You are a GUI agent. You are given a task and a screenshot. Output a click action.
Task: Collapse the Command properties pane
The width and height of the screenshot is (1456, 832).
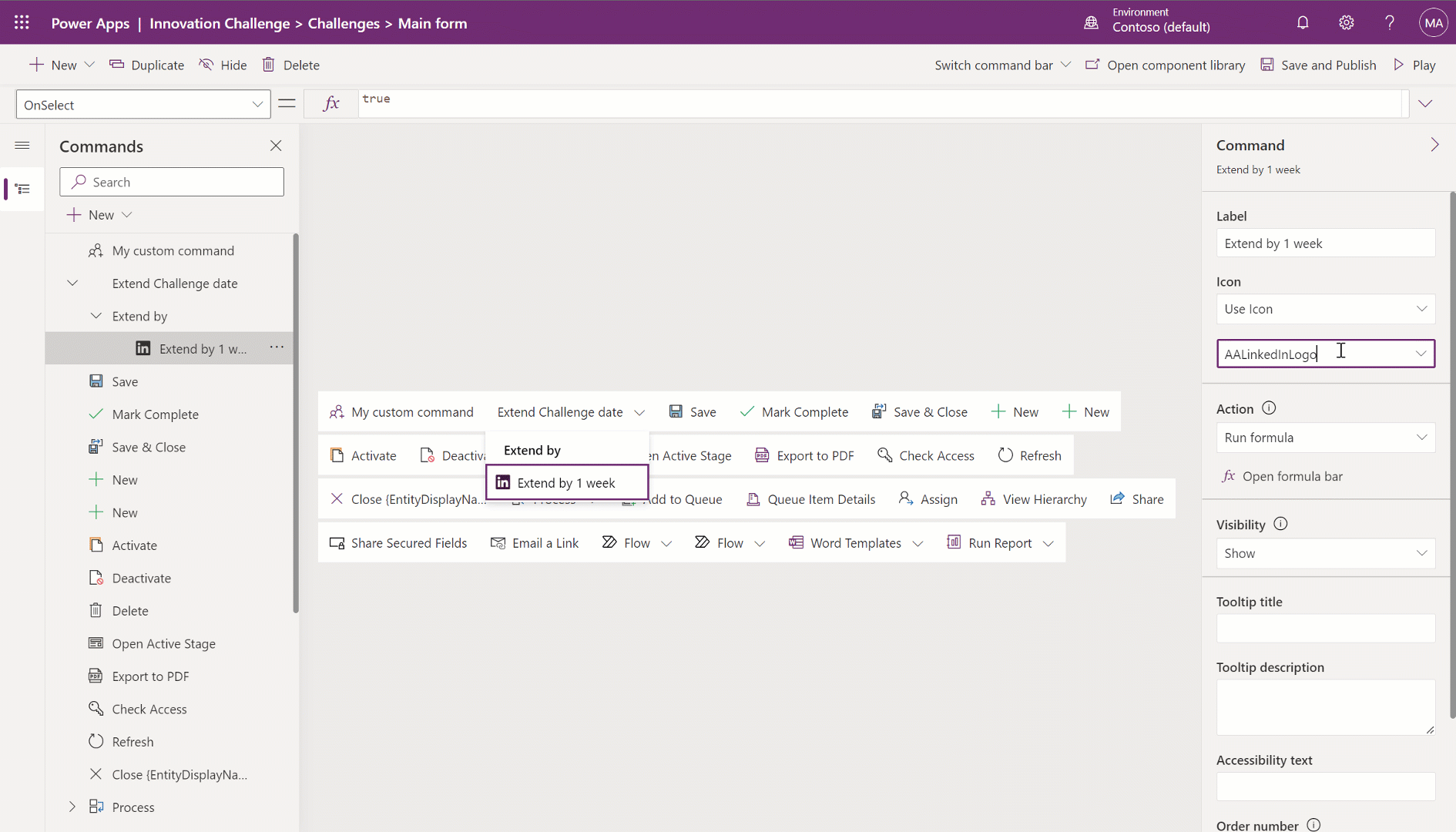click(x=1434, y=145)
